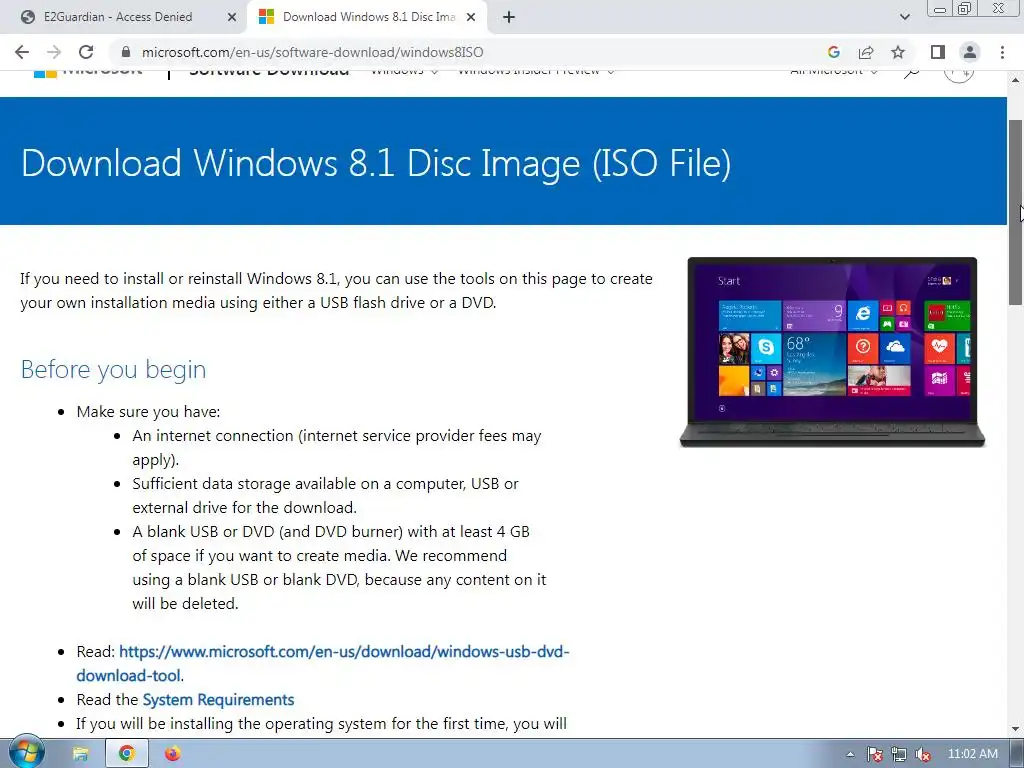Click the Software Download header link
The width and height of the screenshot is (1024, 768).
[x=269, y=71]
